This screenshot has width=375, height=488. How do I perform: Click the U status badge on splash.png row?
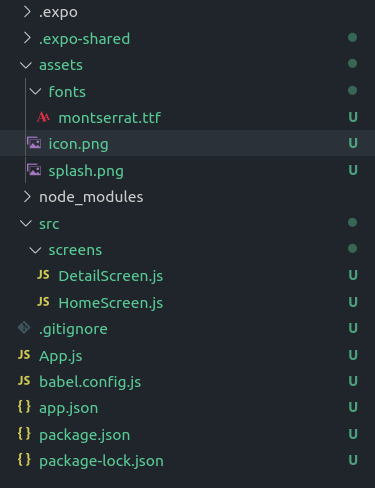353,170
